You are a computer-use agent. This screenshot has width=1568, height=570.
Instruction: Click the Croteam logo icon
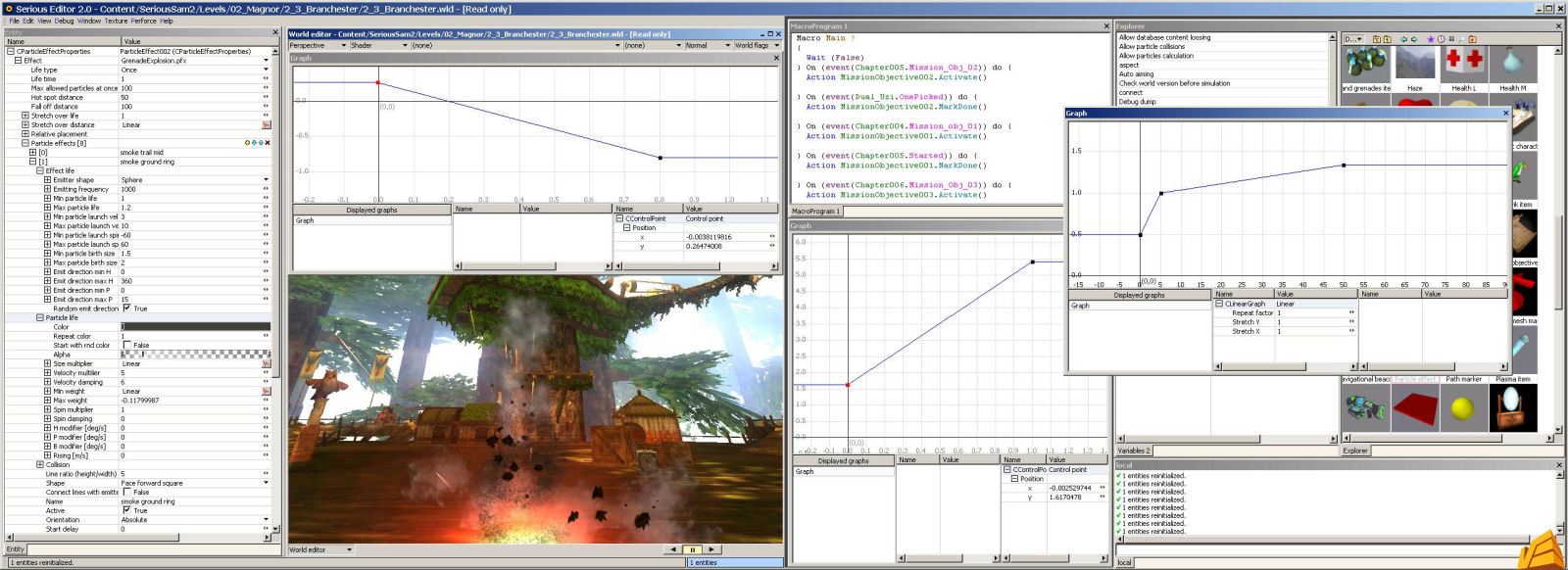pyautogui.click(x=1542, y=548)
